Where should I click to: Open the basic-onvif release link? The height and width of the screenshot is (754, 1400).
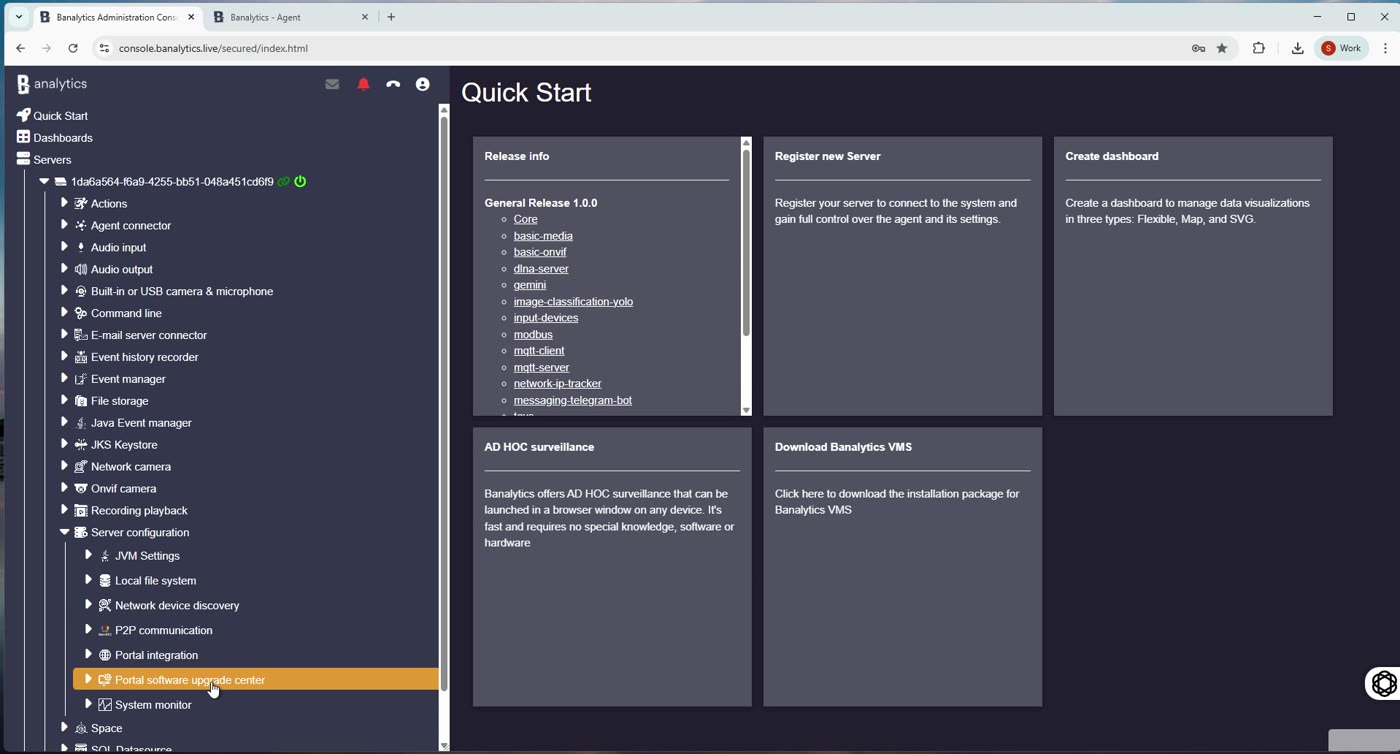pyautogui.click(x=540, y=252)
